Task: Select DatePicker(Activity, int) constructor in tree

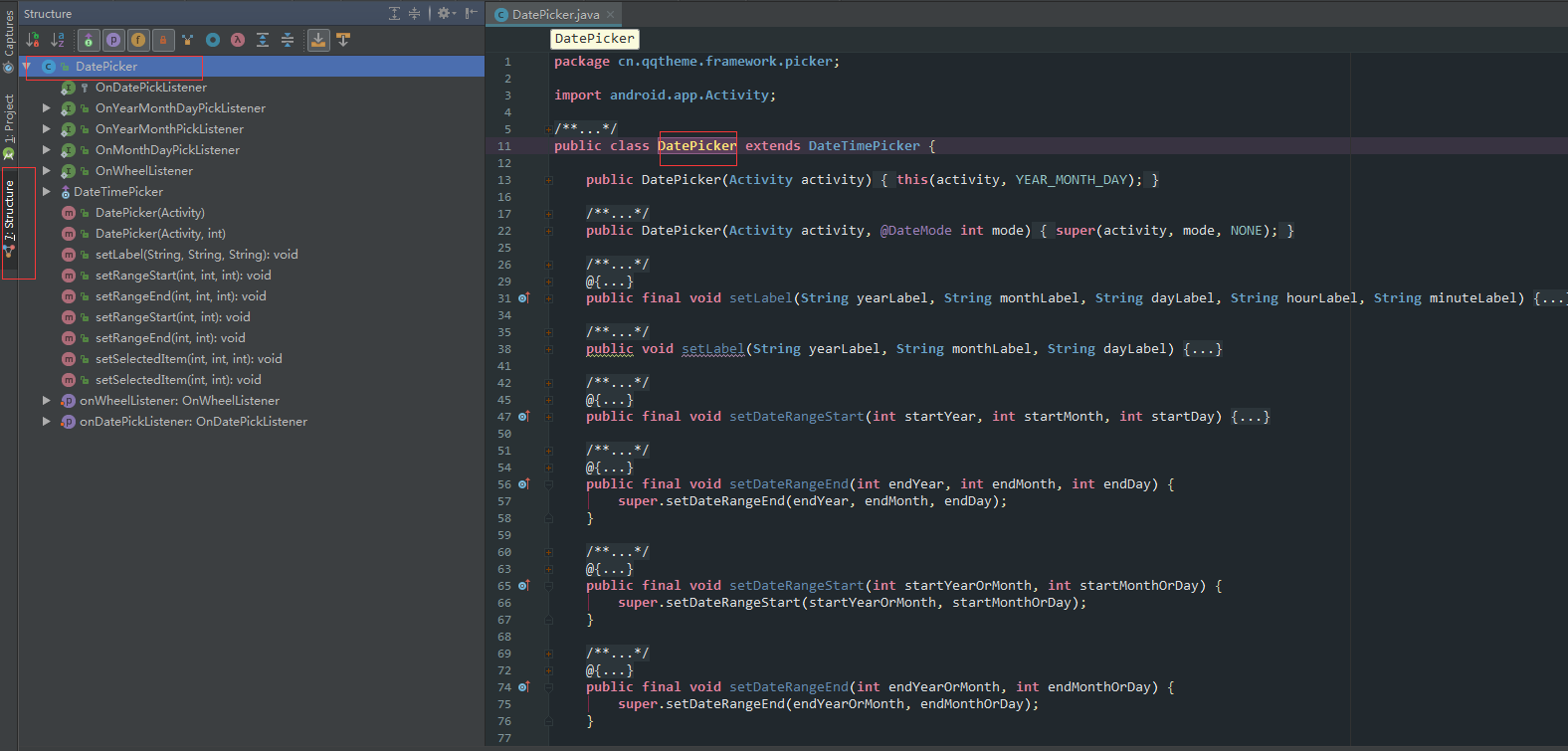Action: (x=160, y=234)
